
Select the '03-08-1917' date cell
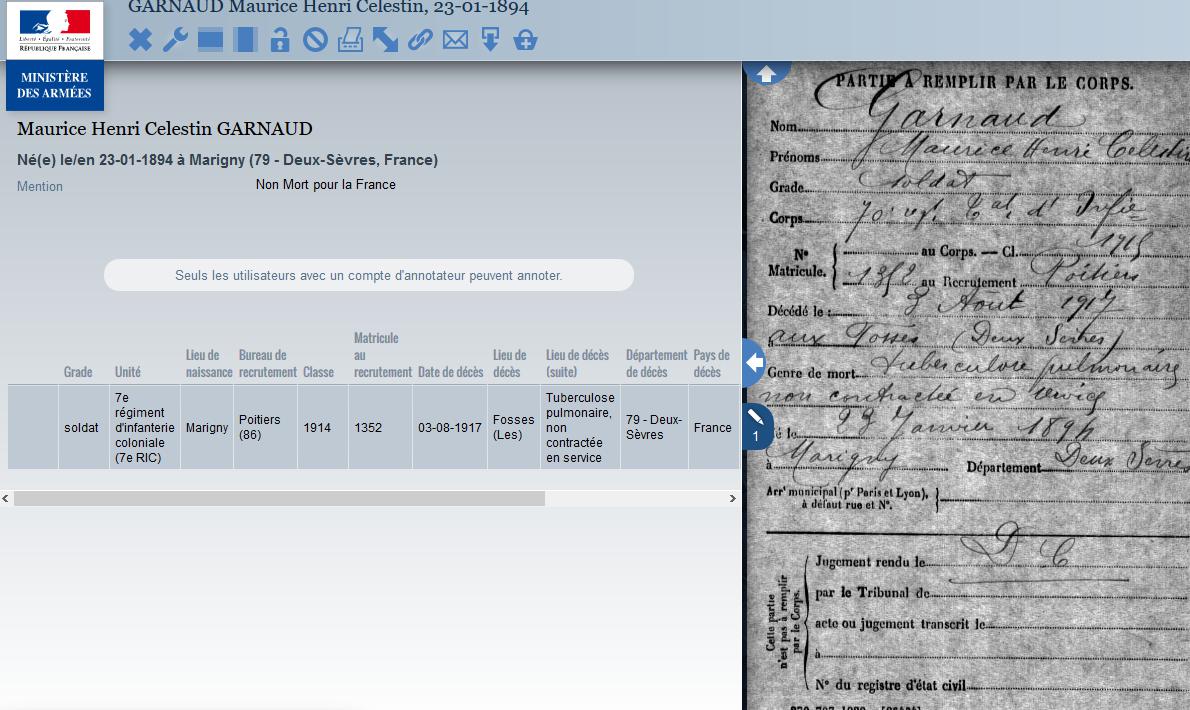click(450, 427)
